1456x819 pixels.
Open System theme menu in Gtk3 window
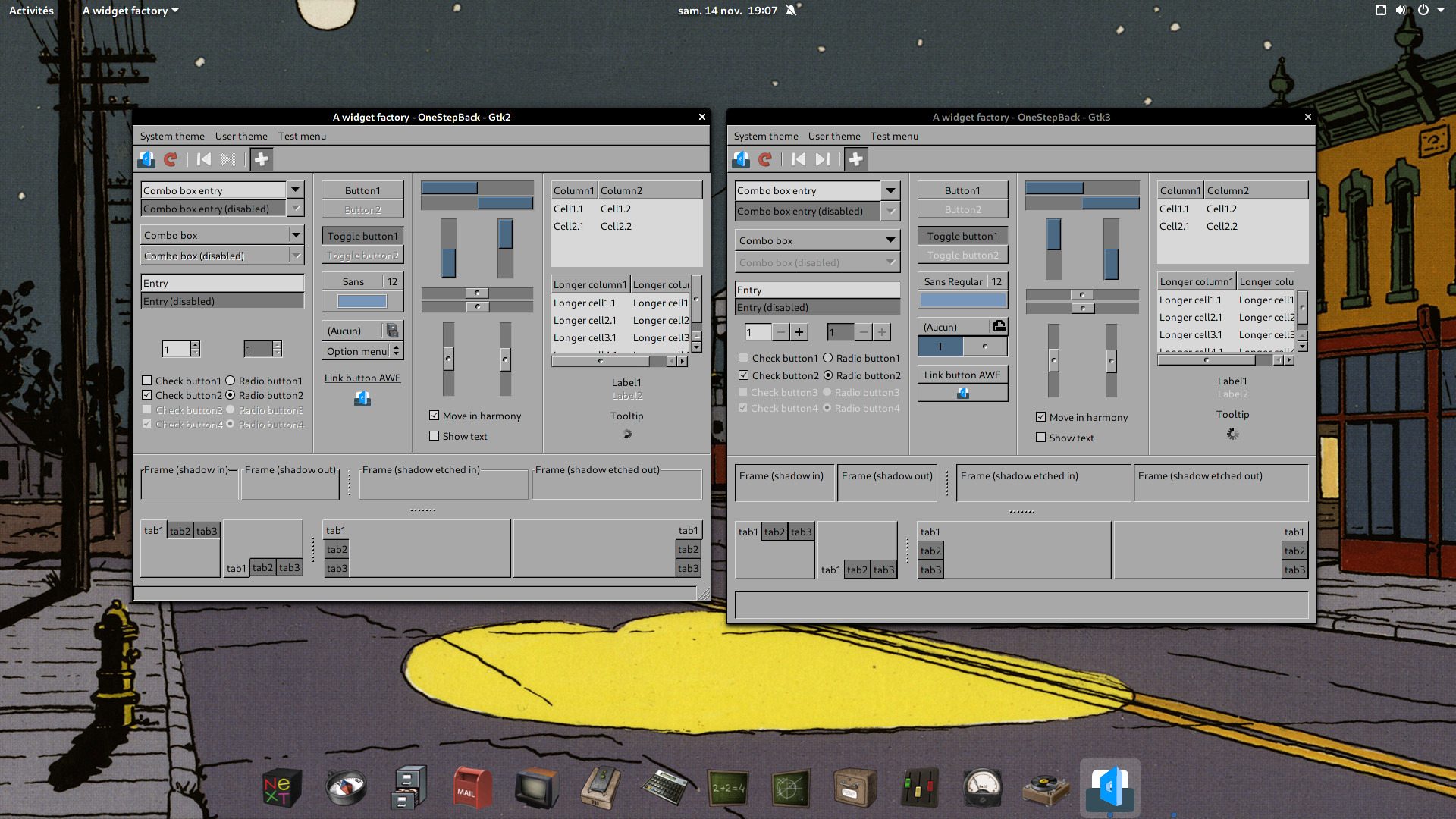[x=766, y=136]
